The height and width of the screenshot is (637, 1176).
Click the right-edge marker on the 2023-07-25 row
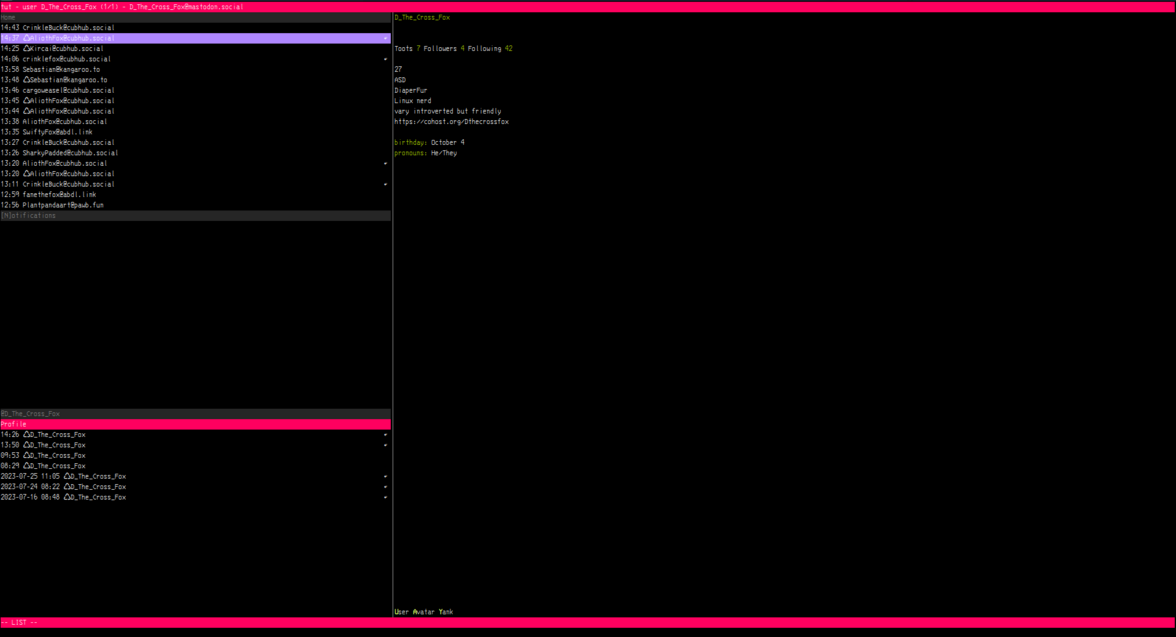(386, 476)
